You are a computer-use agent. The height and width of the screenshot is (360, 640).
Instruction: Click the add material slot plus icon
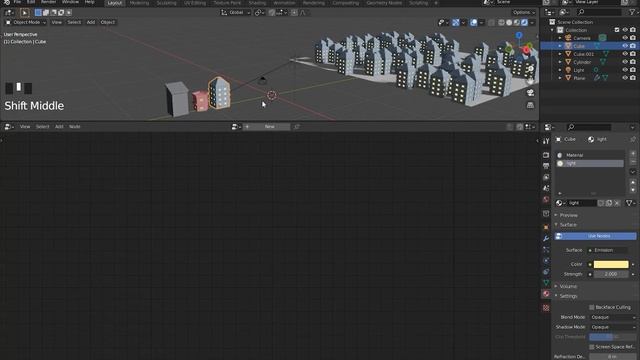[x=633, y=153]
